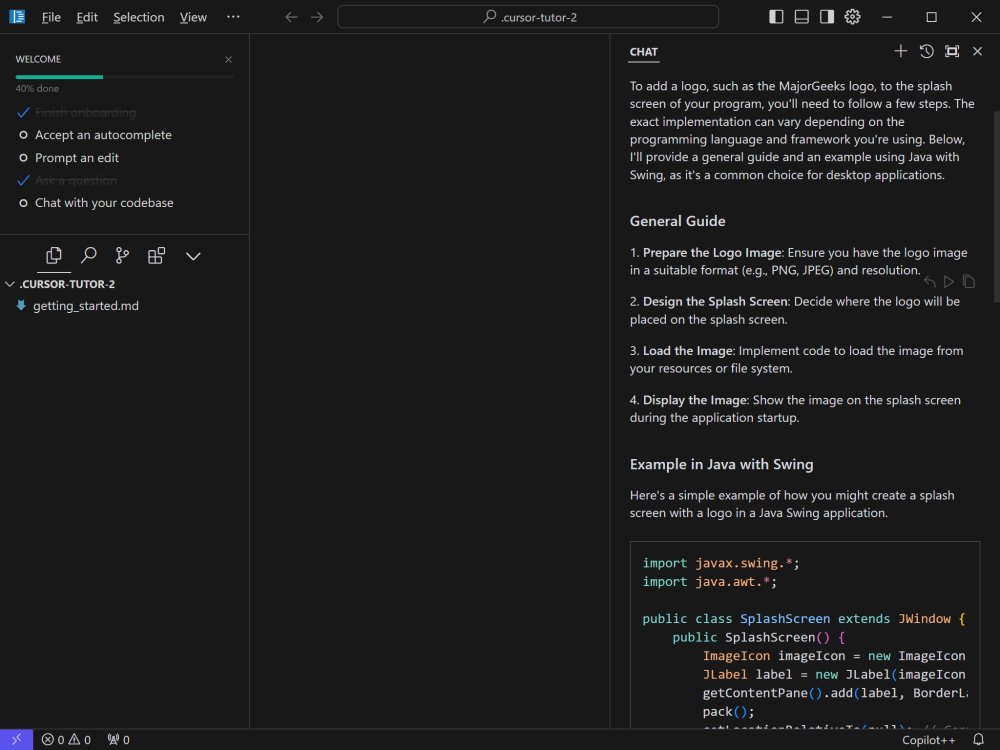Viewport: 1000px width, 750px height.
Task: Start a new chat with plus icon
Action: (900, 52)
